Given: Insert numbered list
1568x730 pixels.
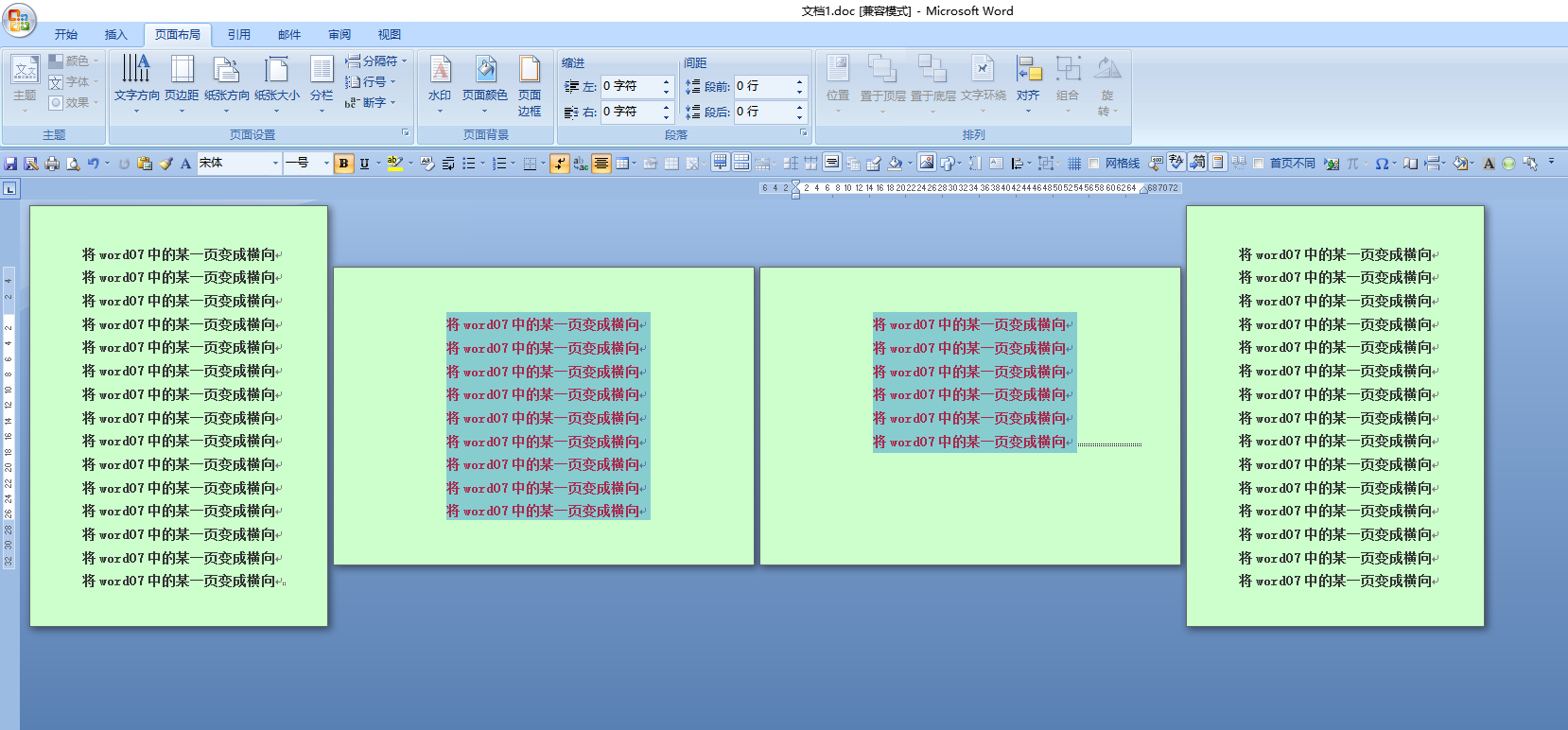Looking at the screenshot, I should pyautogui.click(x=499, y=164).
